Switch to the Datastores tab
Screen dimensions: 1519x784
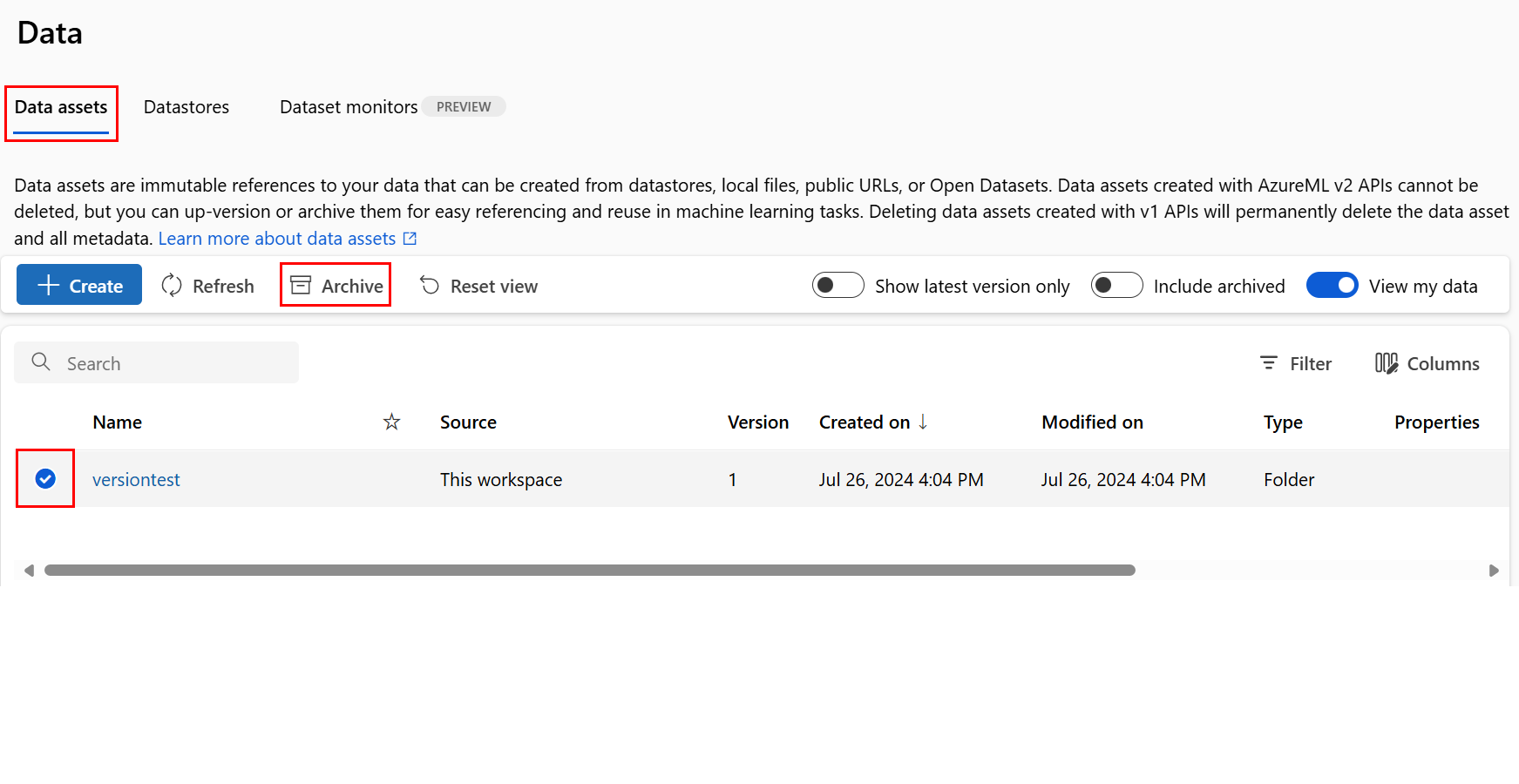point(186,106)
